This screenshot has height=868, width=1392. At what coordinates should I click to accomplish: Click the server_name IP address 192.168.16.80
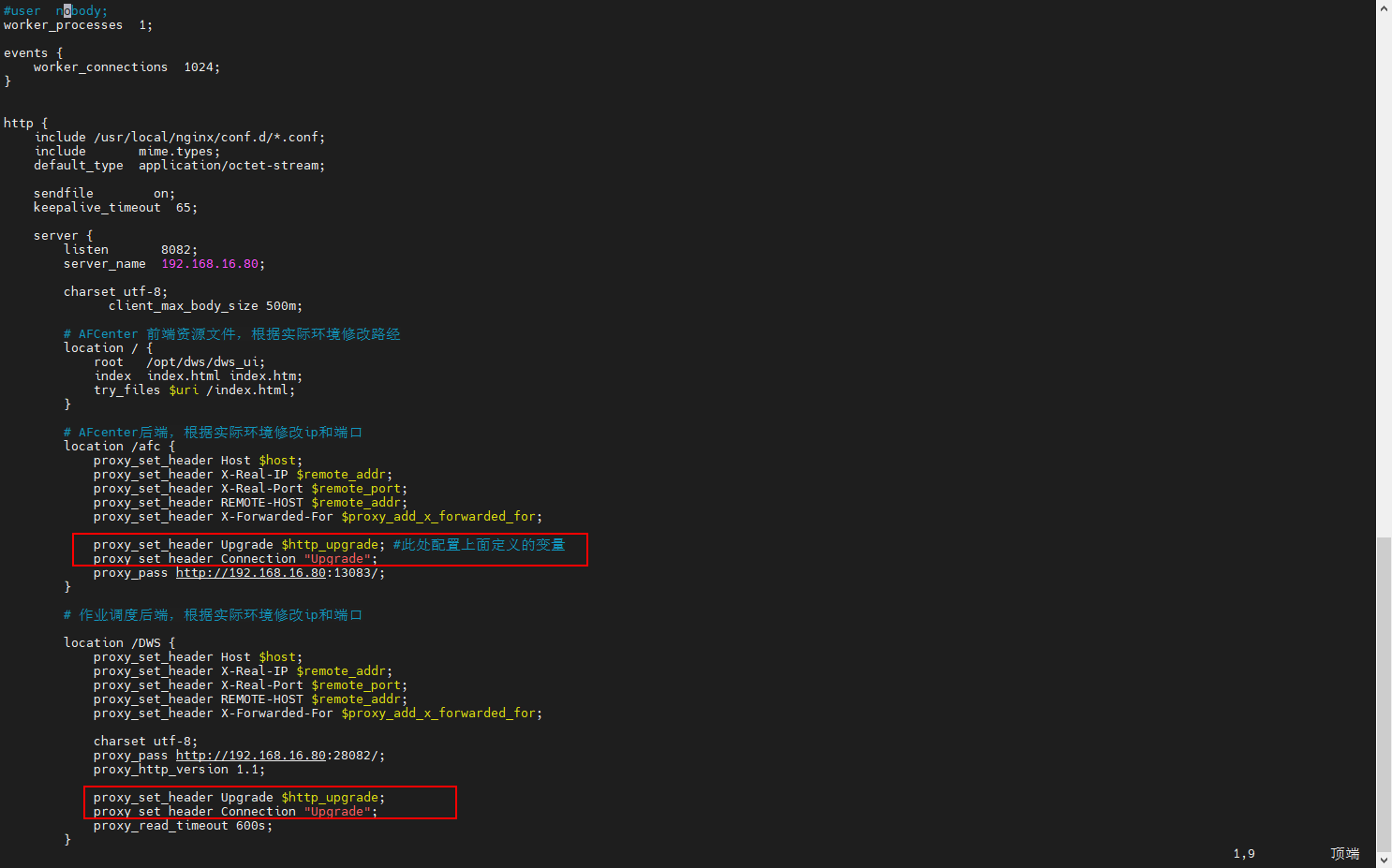point(210,264)
